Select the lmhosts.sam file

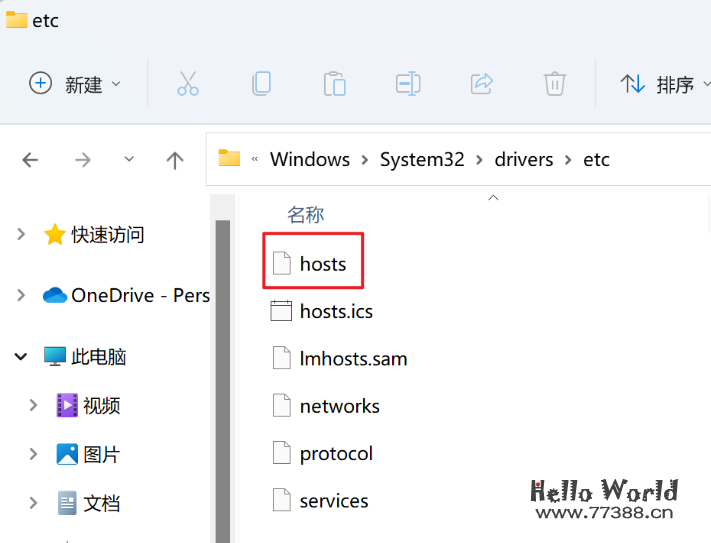point(338,359)
